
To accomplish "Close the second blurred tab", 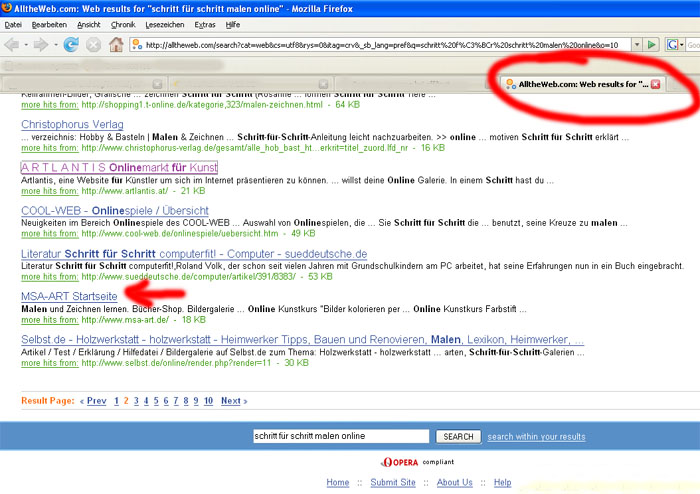I will coord(323,84).
